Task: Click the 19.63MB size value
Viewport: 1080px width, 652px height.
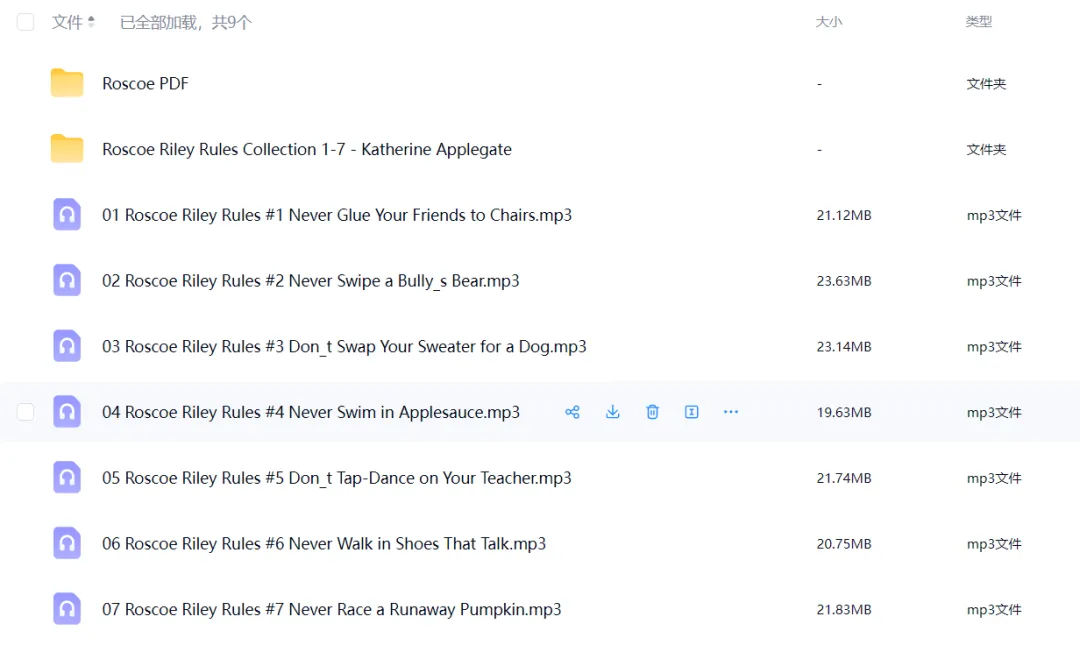Action: (844, 412)
